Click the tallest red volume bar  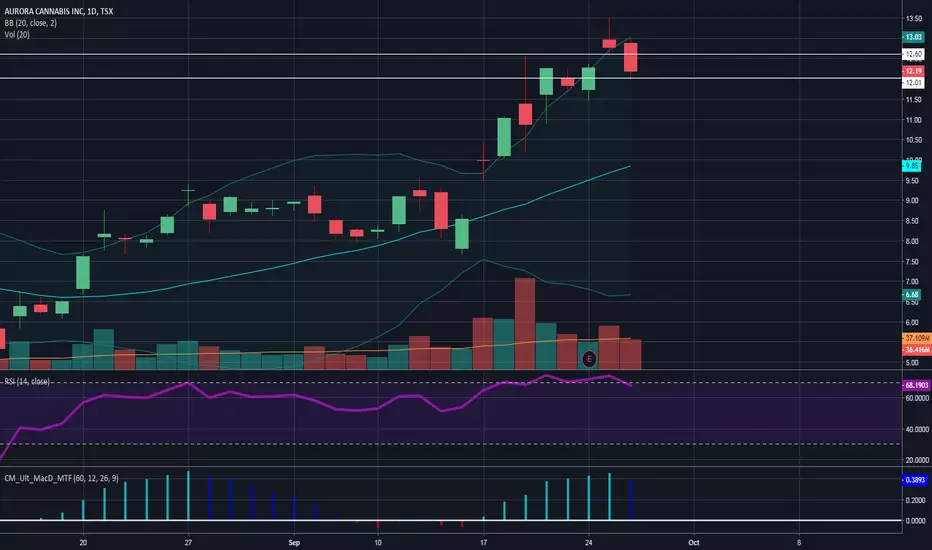click(x=525, y=324)
